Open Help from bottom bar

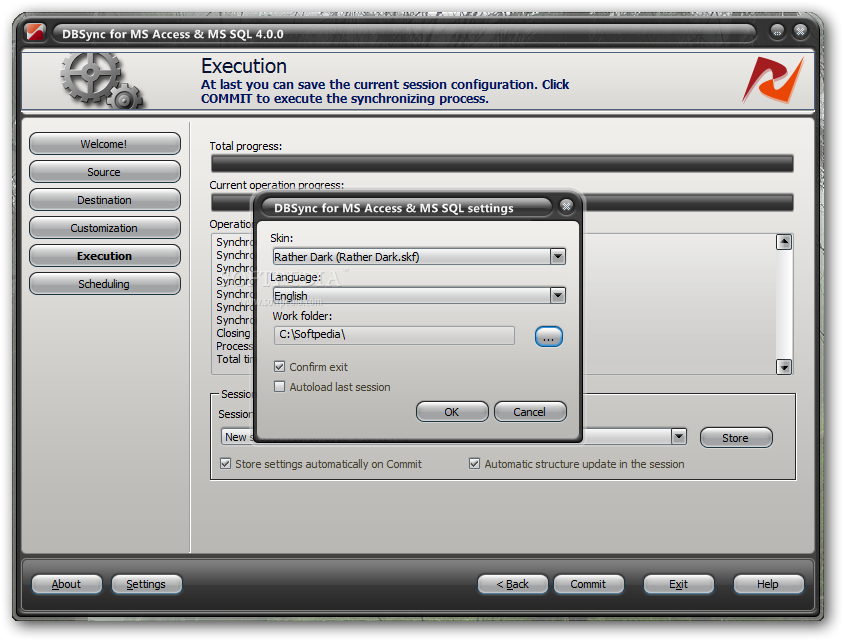click(x=769, y=584)
